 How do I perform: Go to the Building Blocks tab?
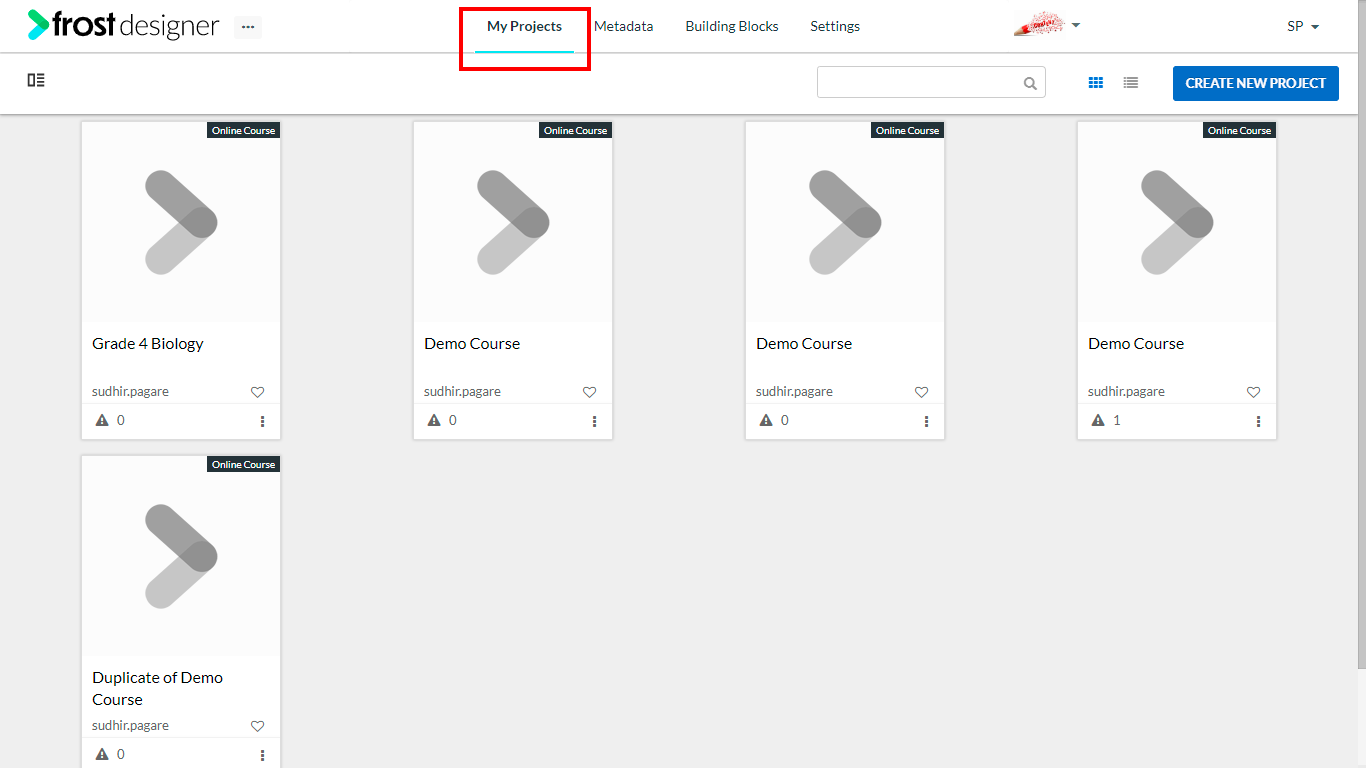coord(731,26)
